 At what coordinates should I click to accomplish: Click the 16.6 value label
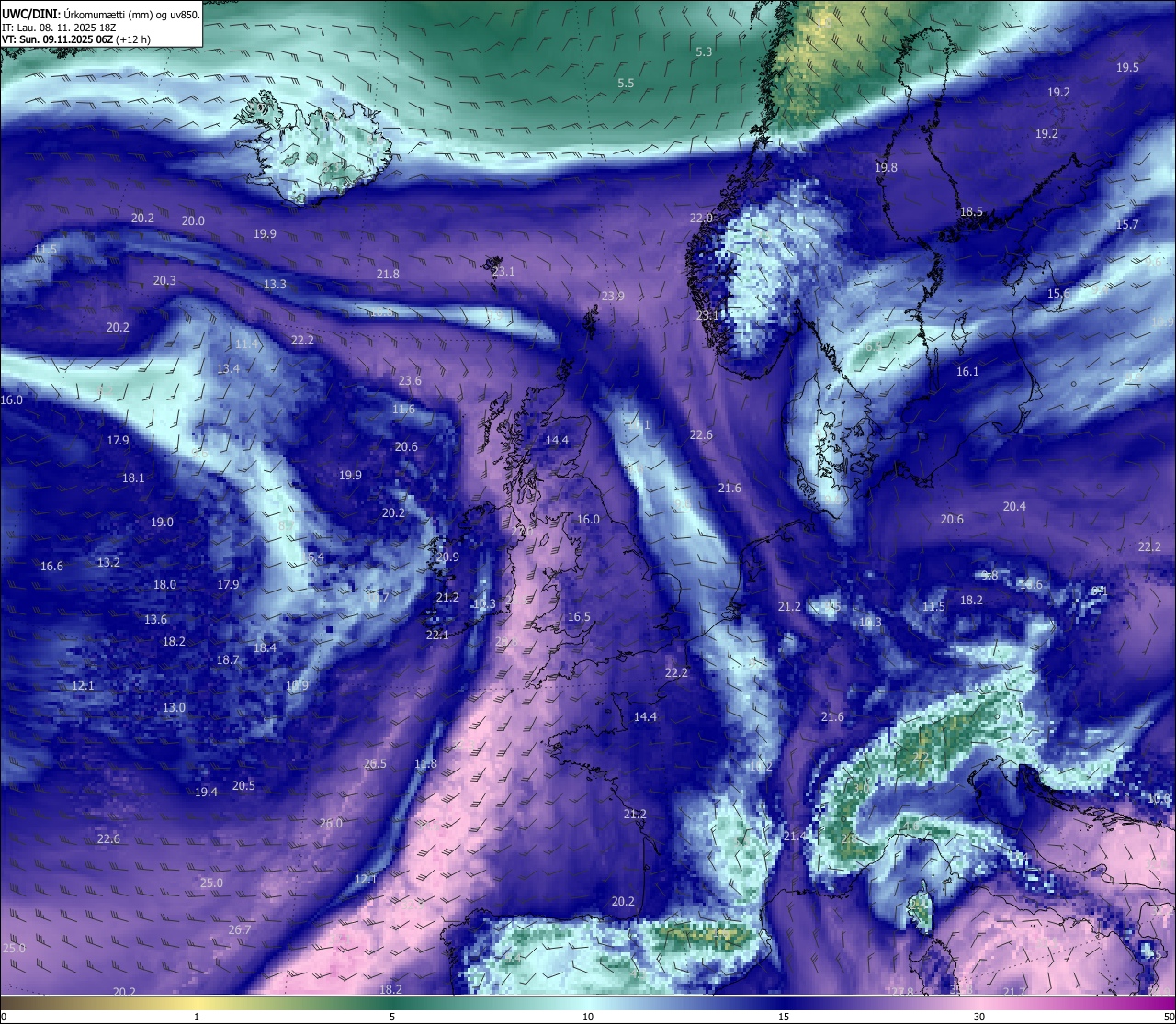(x=51, y=567)
